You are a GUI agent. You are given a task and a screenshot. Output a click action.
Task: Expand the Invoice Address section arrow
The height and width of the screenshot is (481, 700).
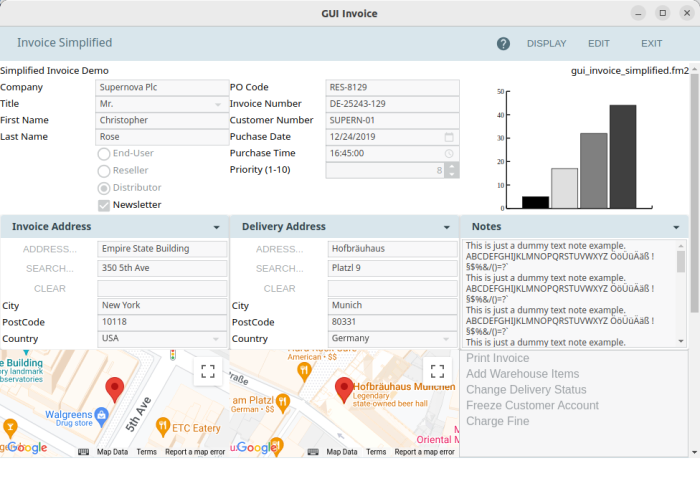(217, 228)
